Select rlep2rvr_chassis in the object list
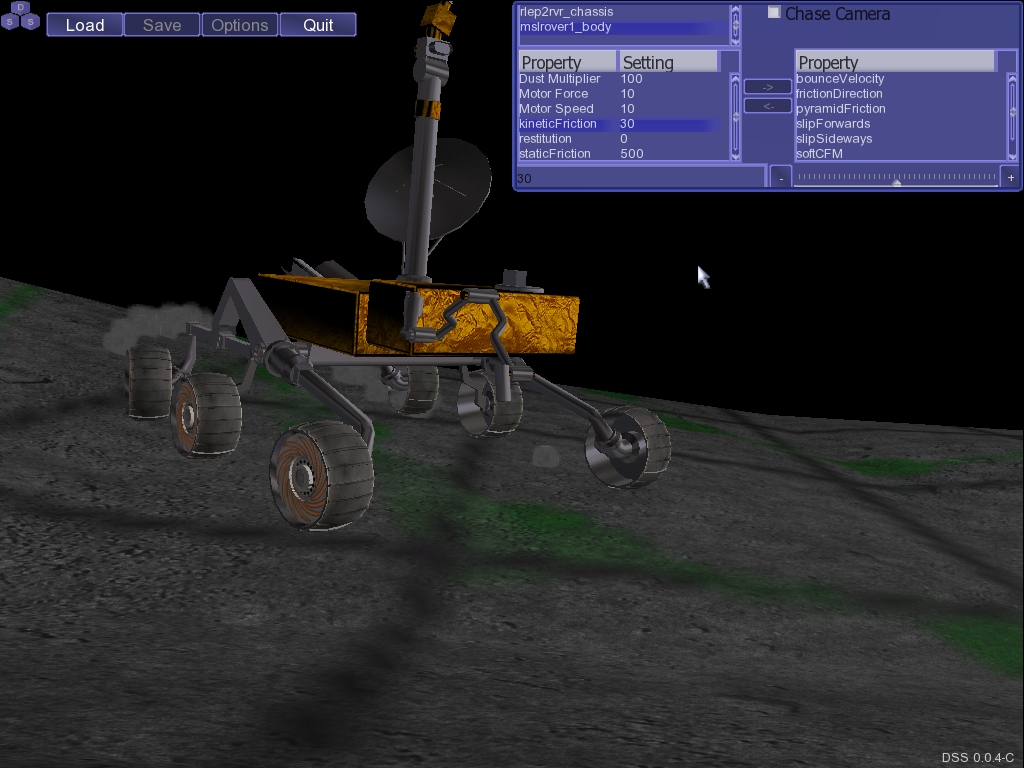 click(x=624, y=12)
